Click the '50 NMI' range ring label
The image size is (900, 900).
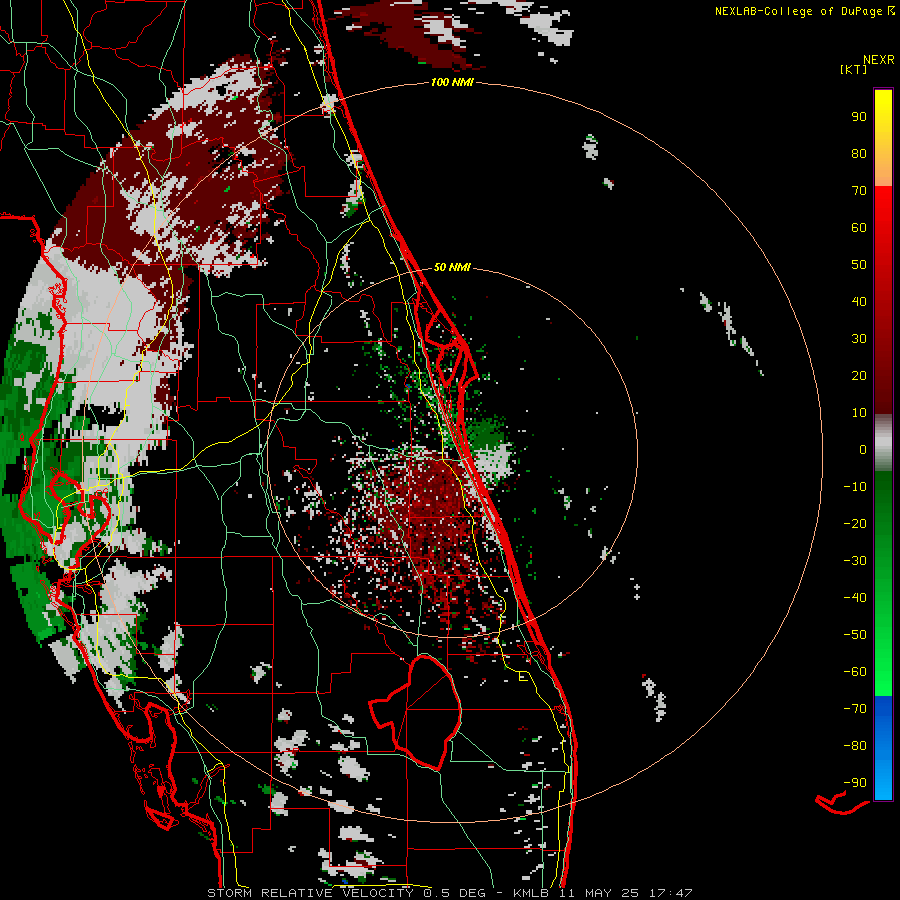(x=452, y=267)
